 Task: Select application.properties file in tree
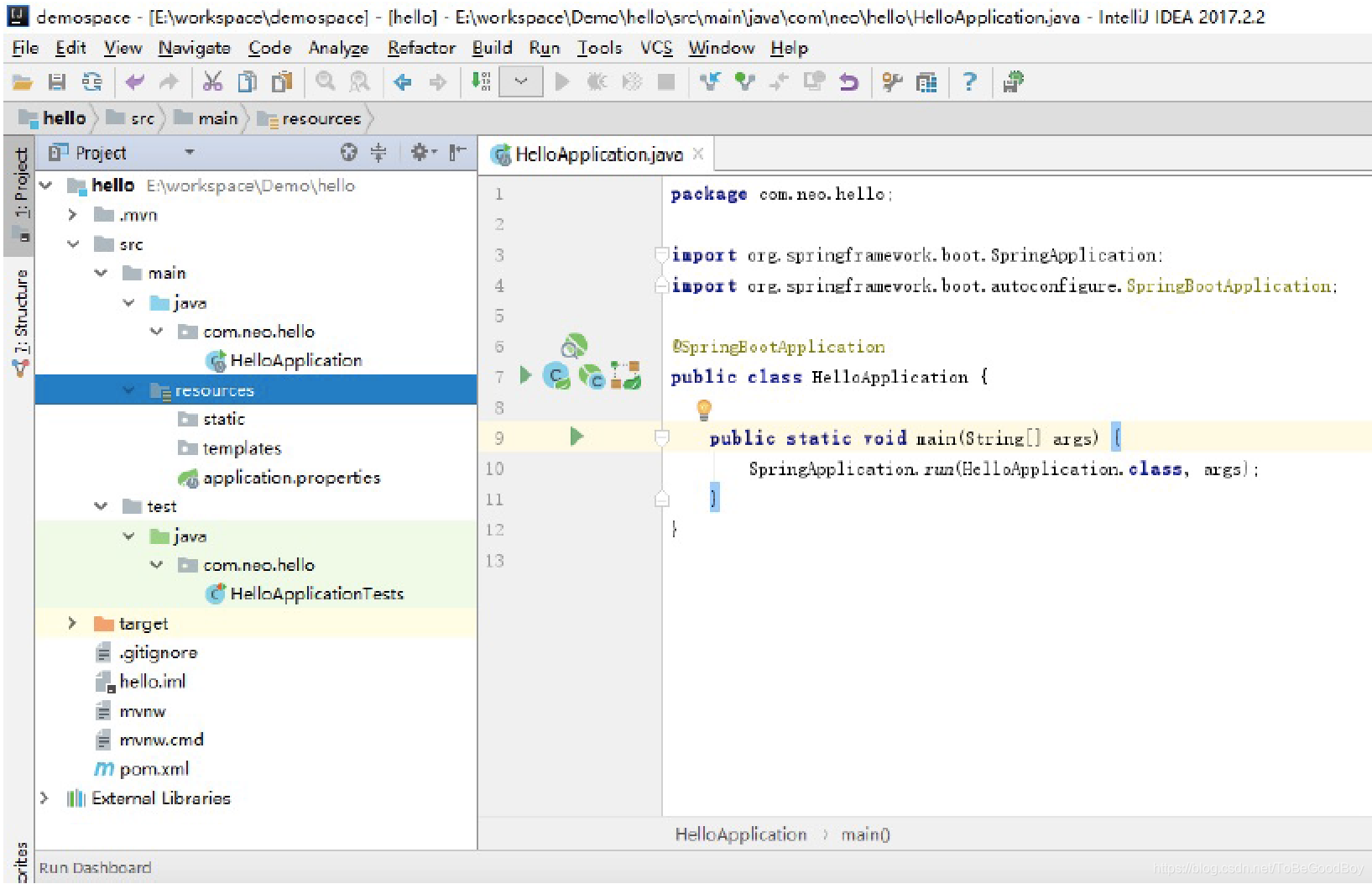point(291,478)
